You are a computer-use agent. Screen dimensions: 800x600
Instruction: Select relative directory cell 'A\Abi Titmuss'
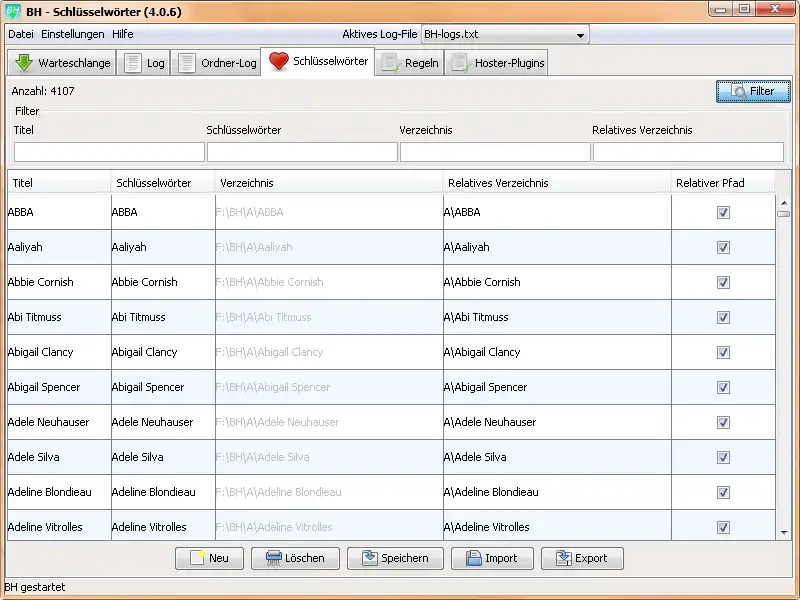point(557,317)
